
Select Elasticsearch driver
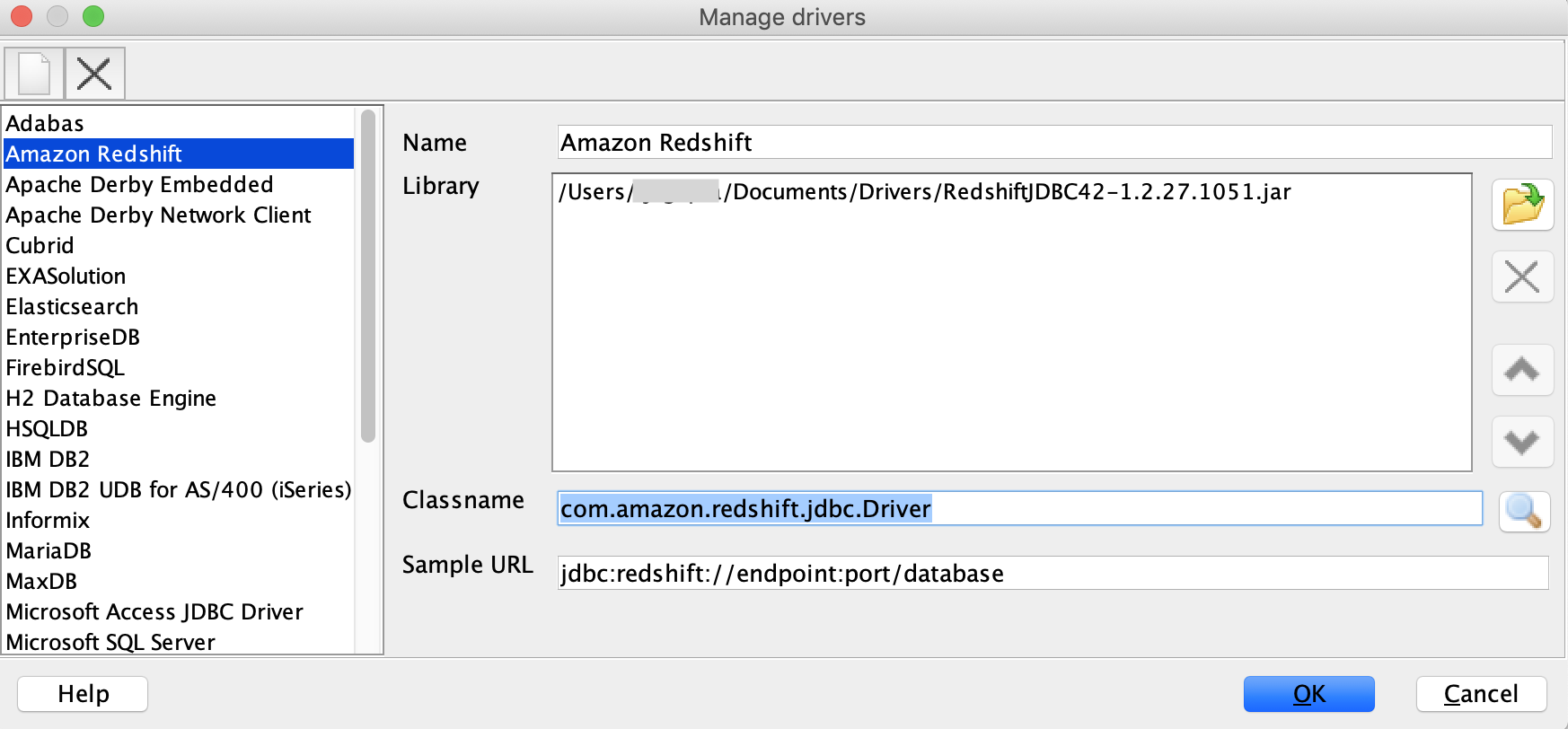pyautogui.click(x=179, y=306)
